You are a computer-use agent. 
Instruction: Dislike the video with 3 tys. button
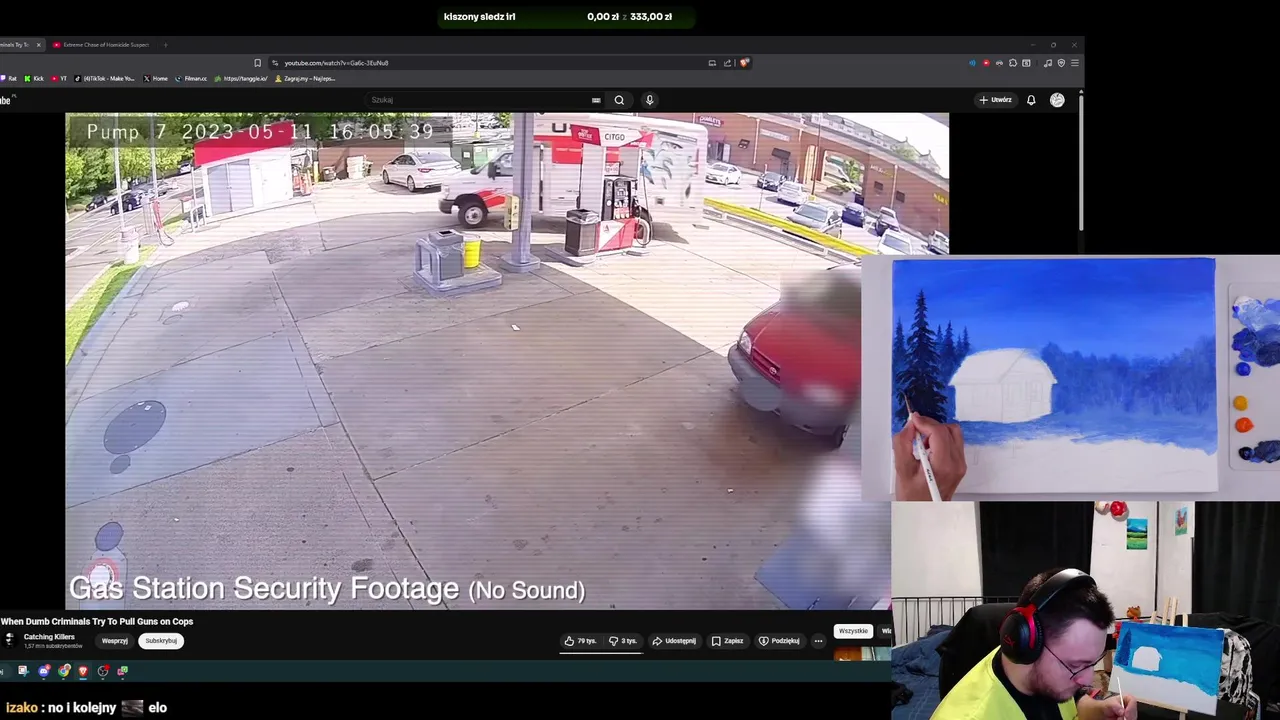coord(622,641)
